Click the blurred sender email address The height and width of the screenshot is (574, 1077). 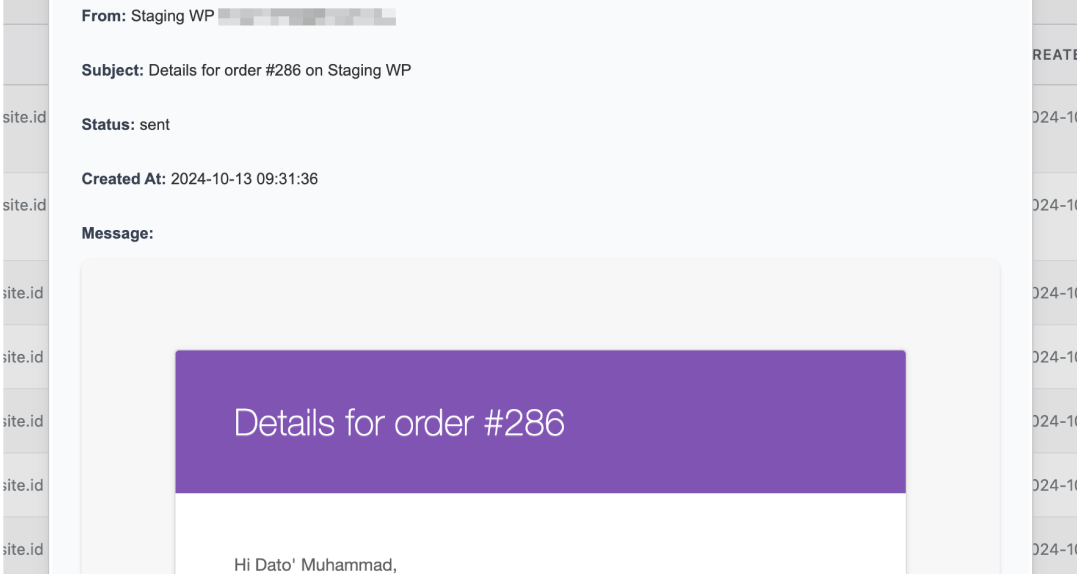(x=306, y=17)
